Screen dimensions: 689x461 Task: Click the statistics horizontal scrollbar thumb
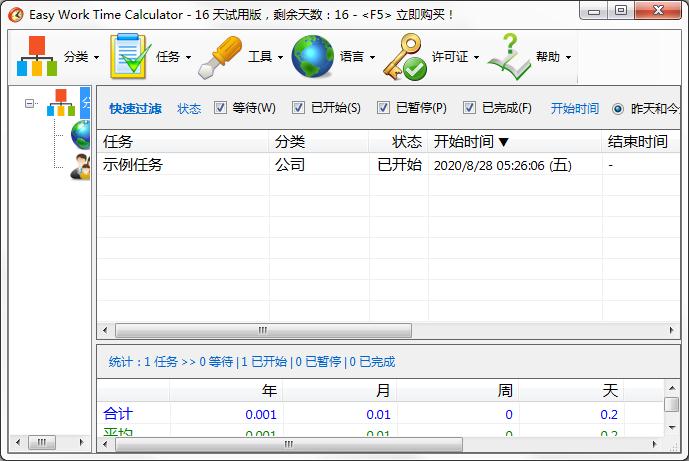(x=289, y=444)
